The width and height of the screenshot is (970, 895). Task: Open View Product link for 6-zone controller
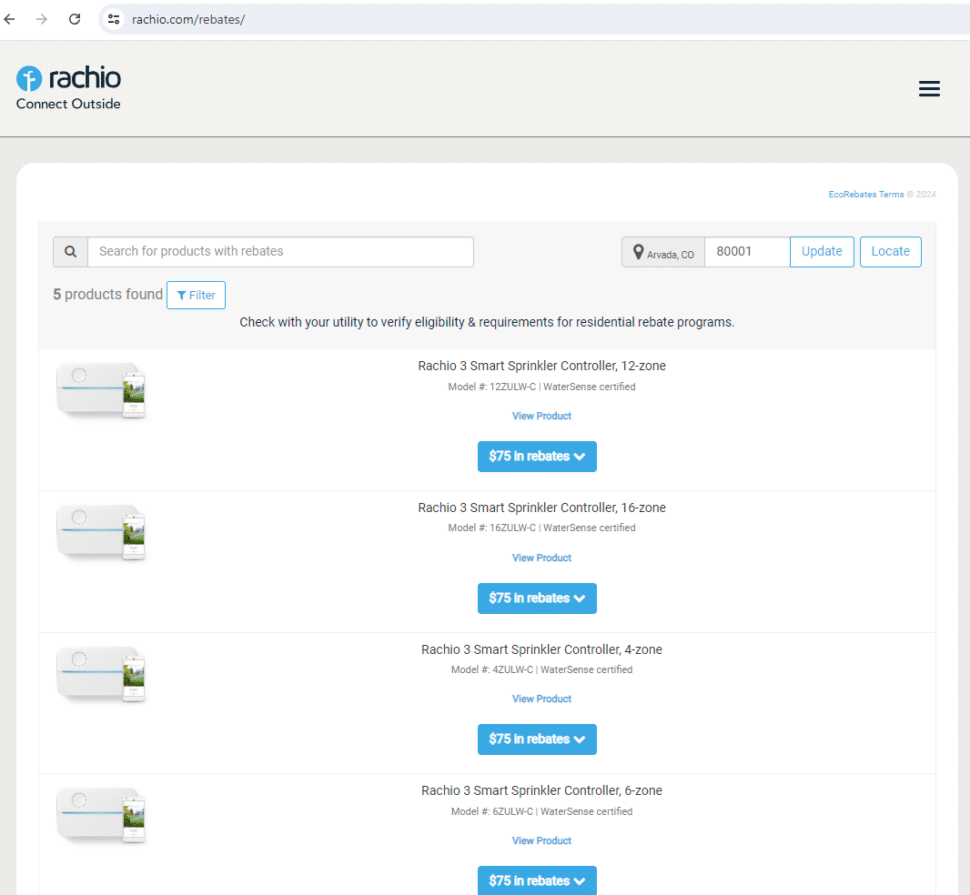point(541,841)
